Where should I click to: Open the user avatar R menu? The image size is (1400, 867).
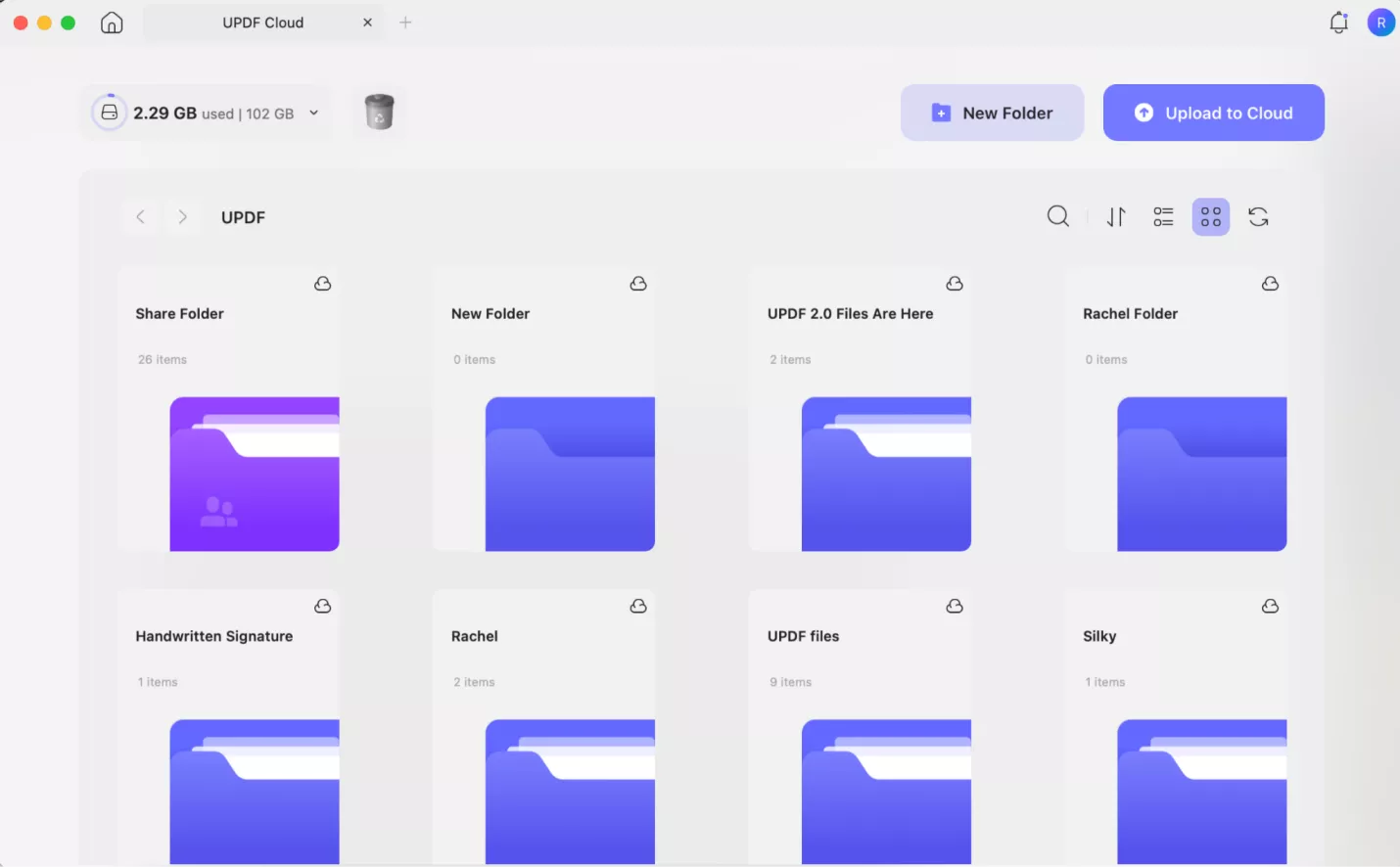click(1380, 23)
